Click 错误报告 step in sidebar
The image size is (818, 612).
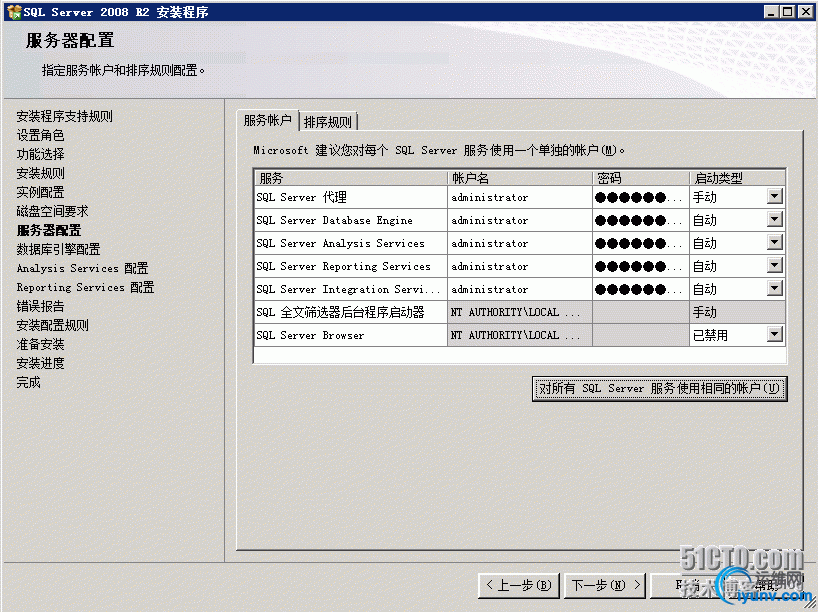point(40,306)
